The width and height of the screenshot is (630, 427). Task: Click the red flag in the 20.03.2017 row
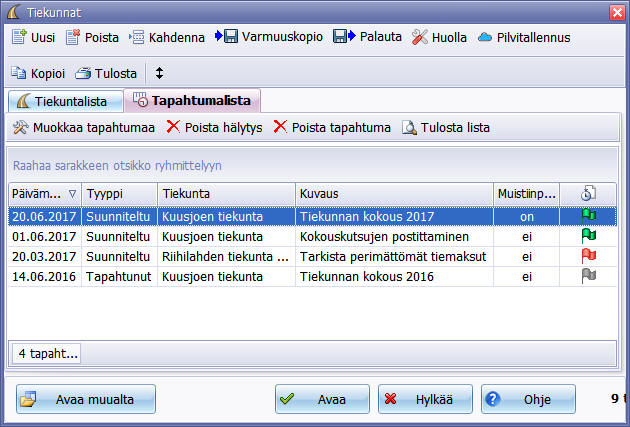coord(589,256)
